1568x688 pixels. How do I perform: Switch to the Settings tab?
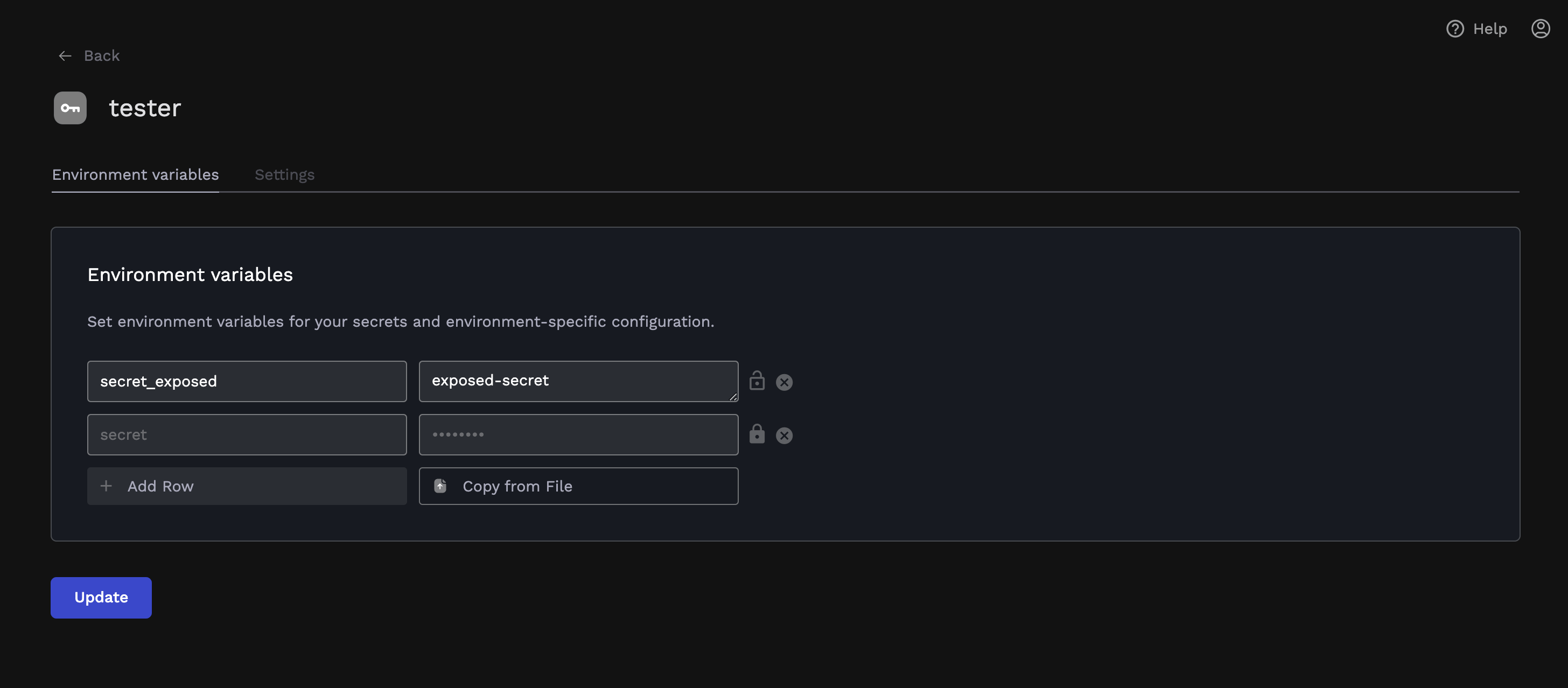(284, 174)
